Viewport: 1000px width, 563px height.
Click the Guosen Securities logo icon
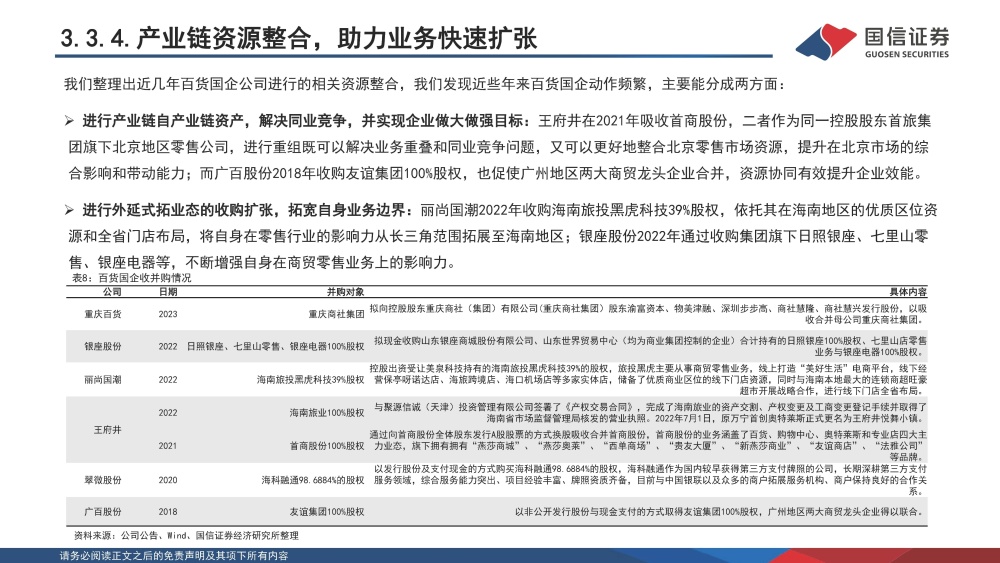(826, 41)
